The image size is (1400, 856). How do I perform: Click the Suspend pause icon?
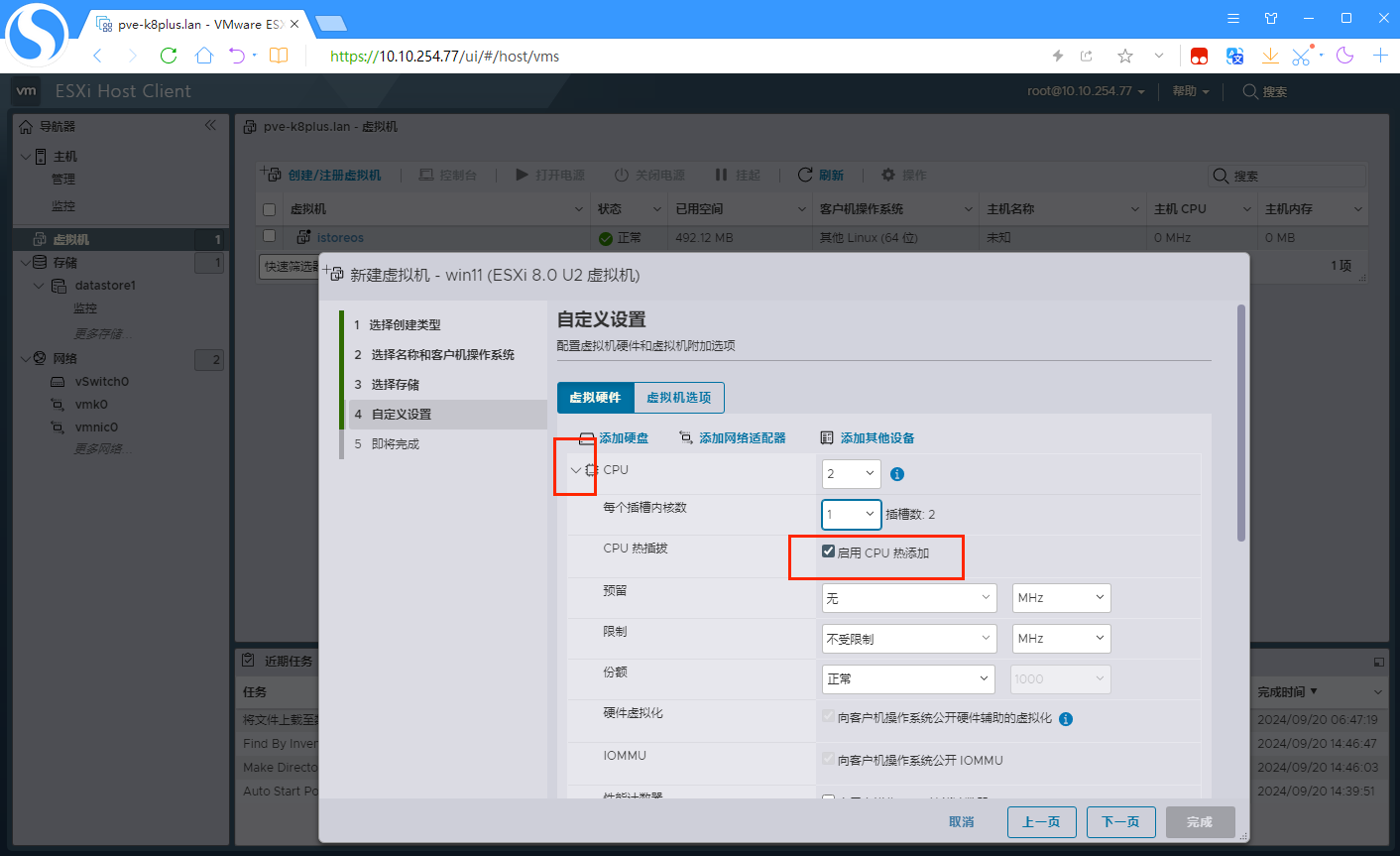pyautogui.click(x=721, y=175)
